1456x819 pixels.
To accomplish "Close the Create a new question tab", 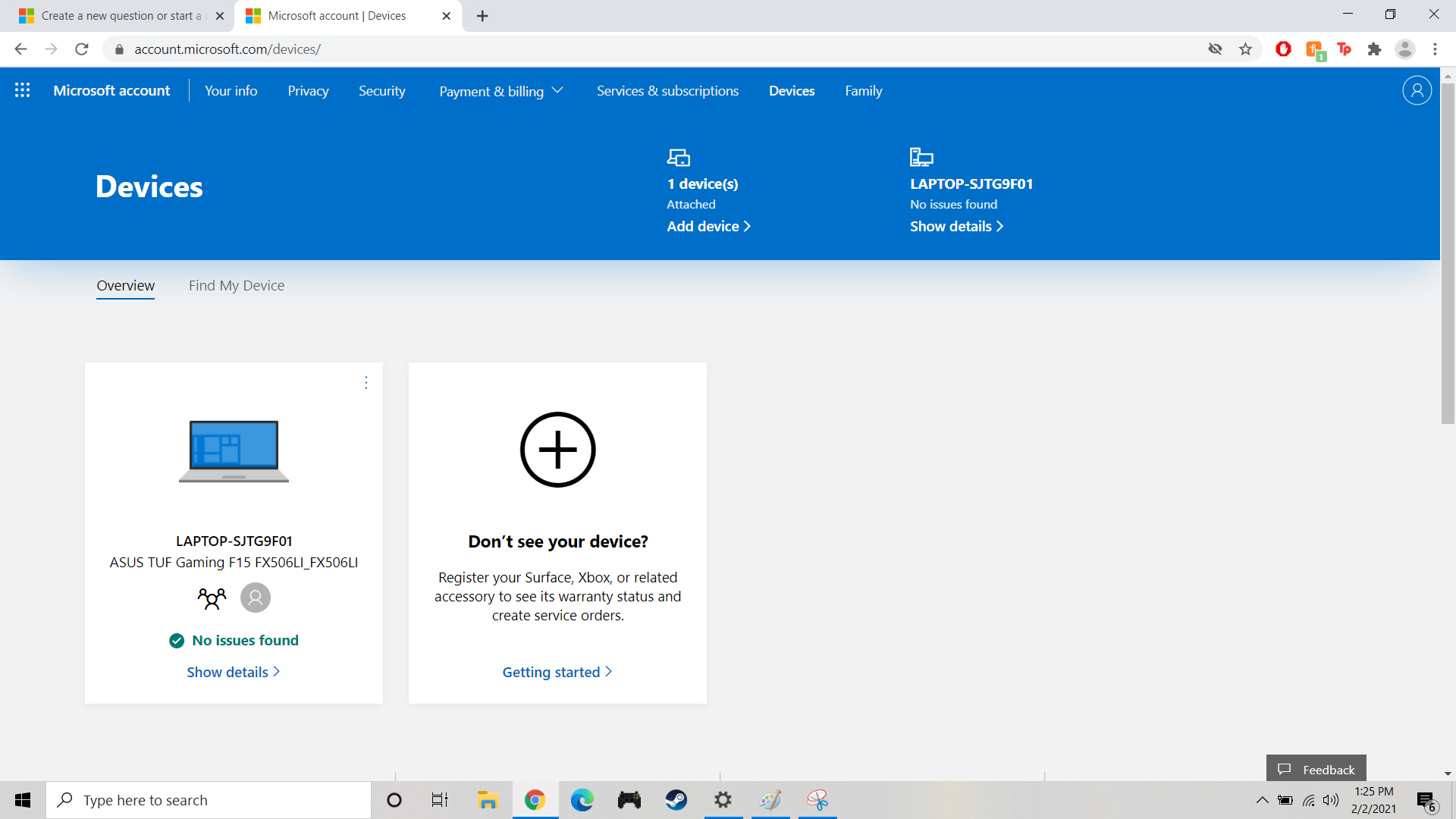I will coord(220,16).
